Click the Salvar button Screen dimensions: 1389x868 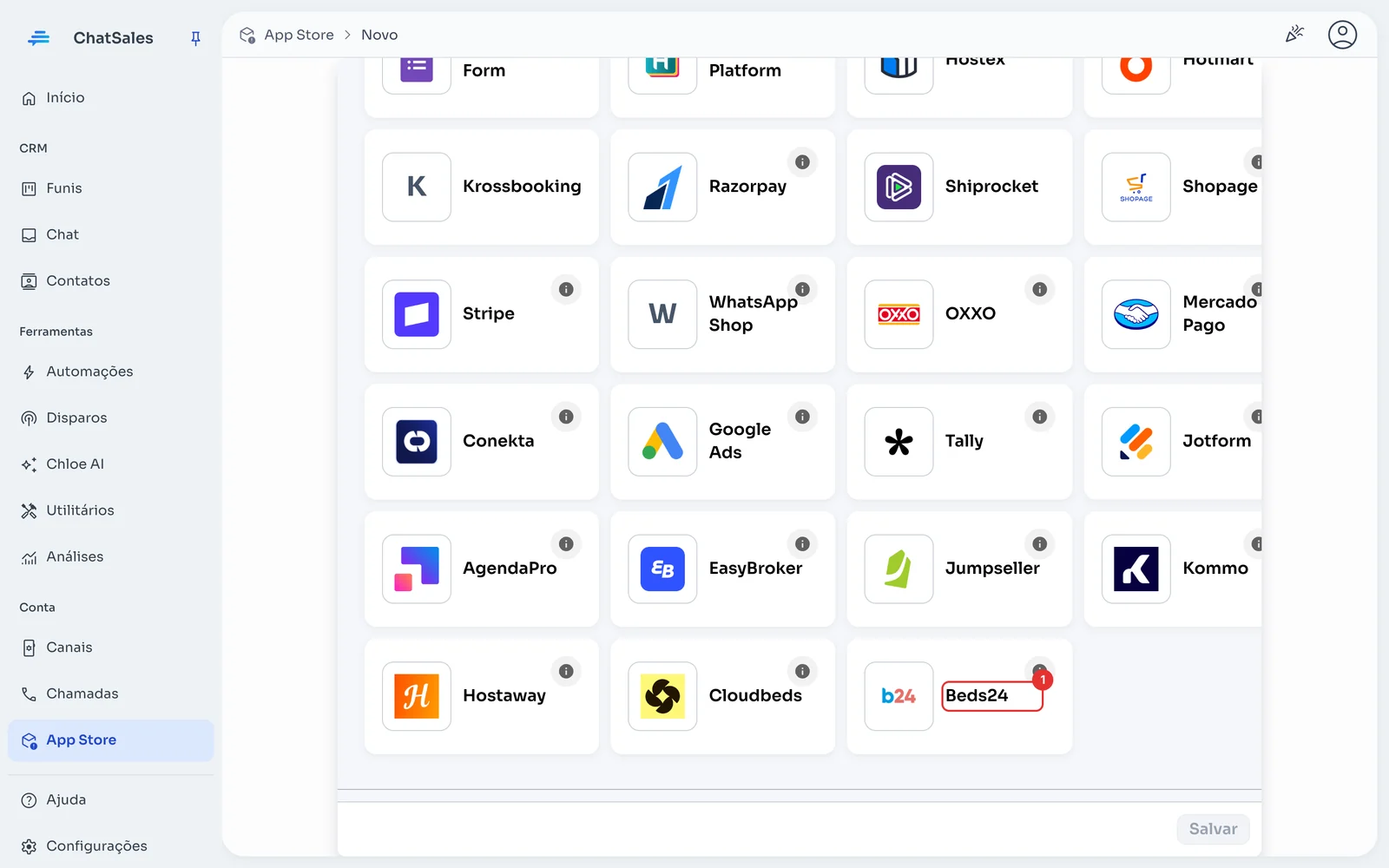[1213, 829]
